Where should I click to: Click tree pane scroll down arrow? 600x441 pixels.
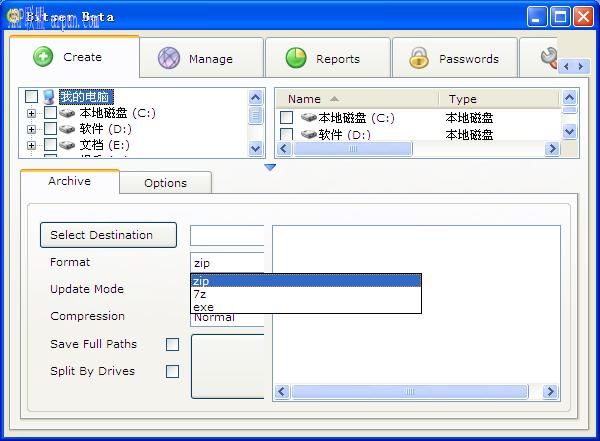coord(256,148)
